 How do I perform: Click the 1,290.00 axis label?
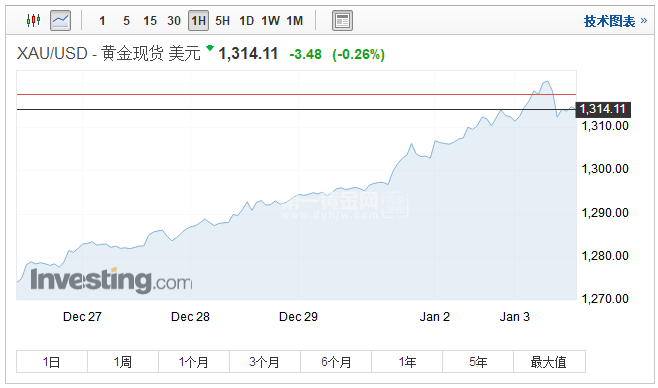605,213
